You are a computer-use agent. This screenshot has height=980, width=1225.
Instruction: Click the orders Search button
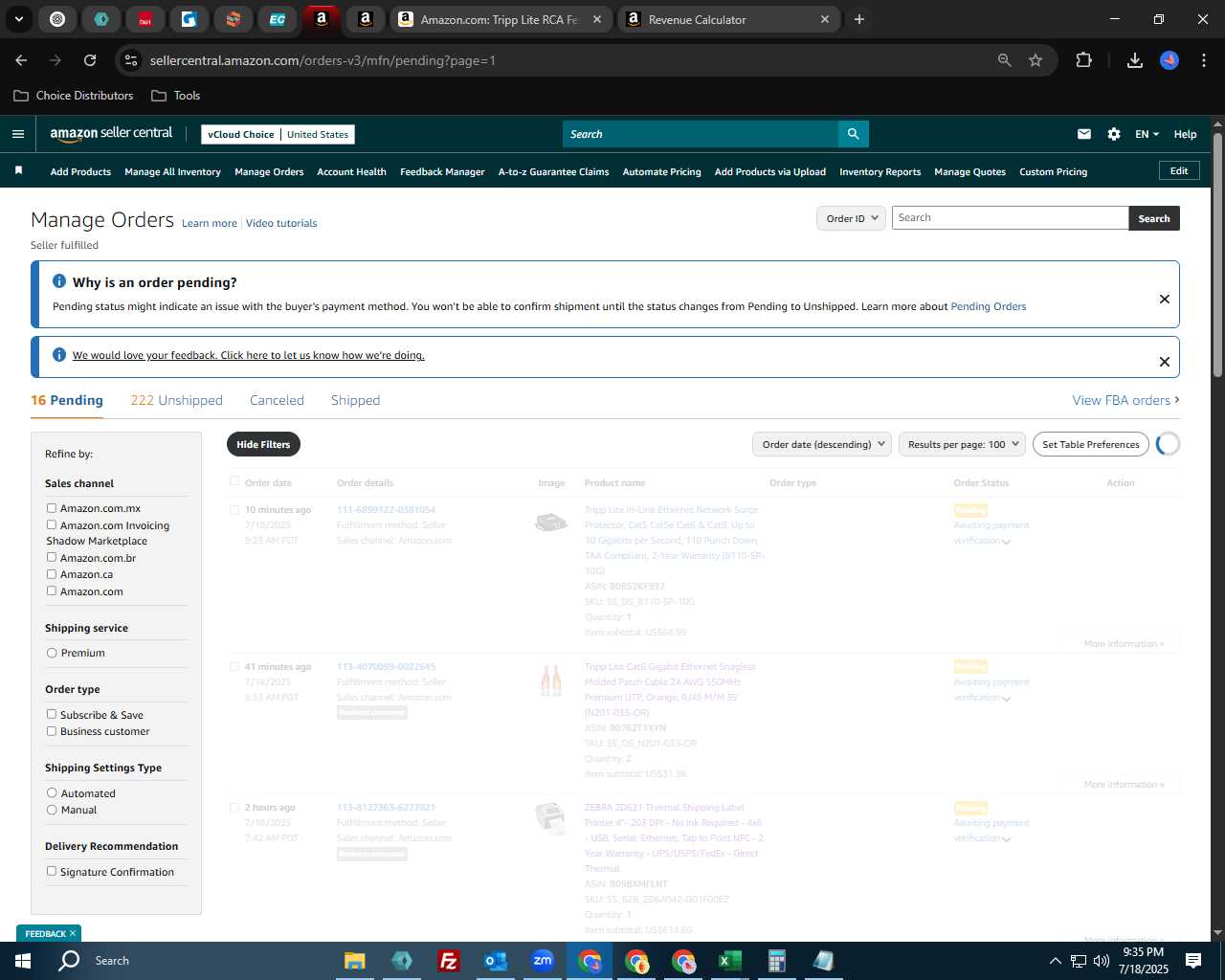(x=1154, y=218)
